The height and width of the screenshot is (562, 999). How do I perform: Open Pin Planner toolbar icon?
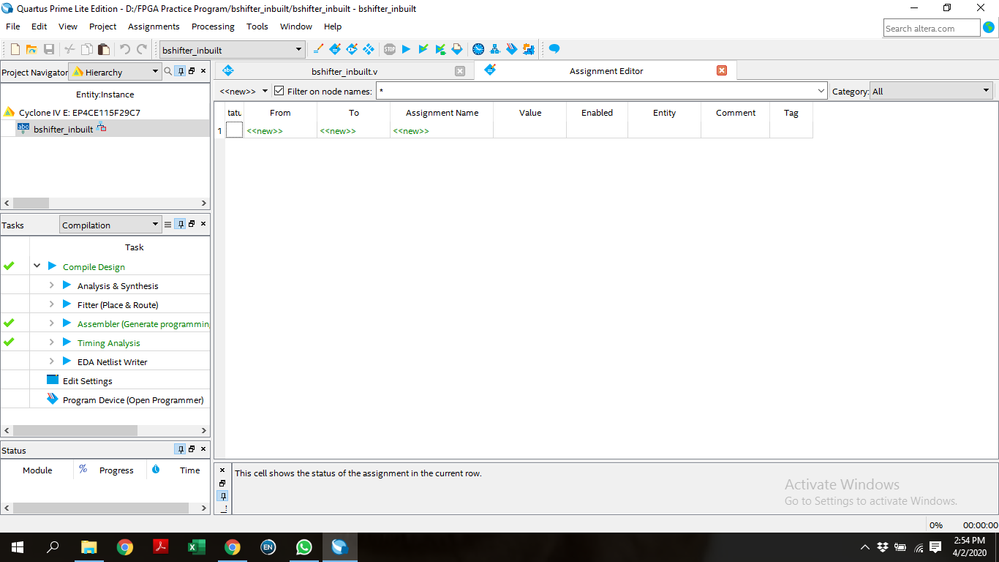tap(352, 49)
